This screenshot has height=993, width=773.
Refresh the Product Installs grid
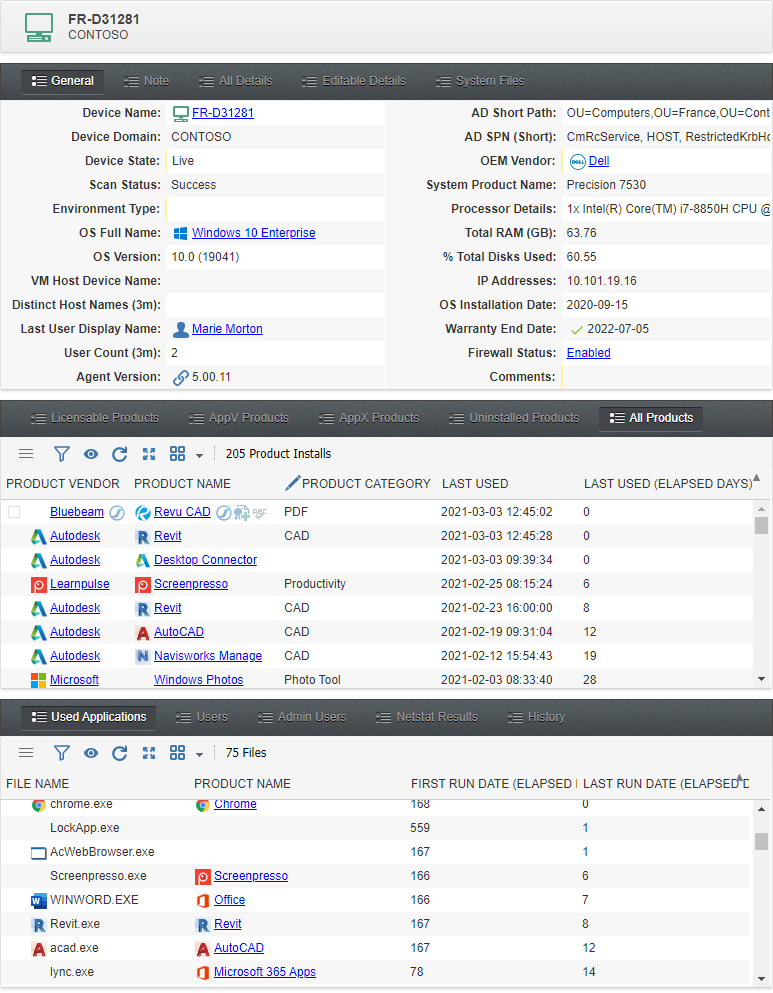coord(120,454)
